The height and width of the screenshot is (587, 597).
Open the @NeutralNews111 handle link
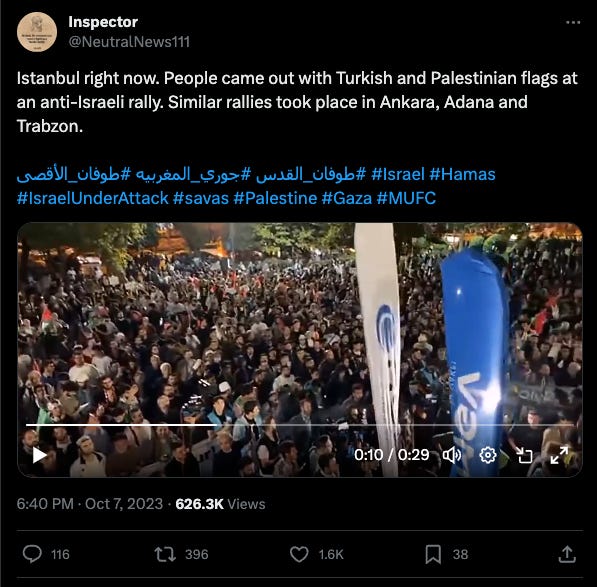tap(129, 42)
